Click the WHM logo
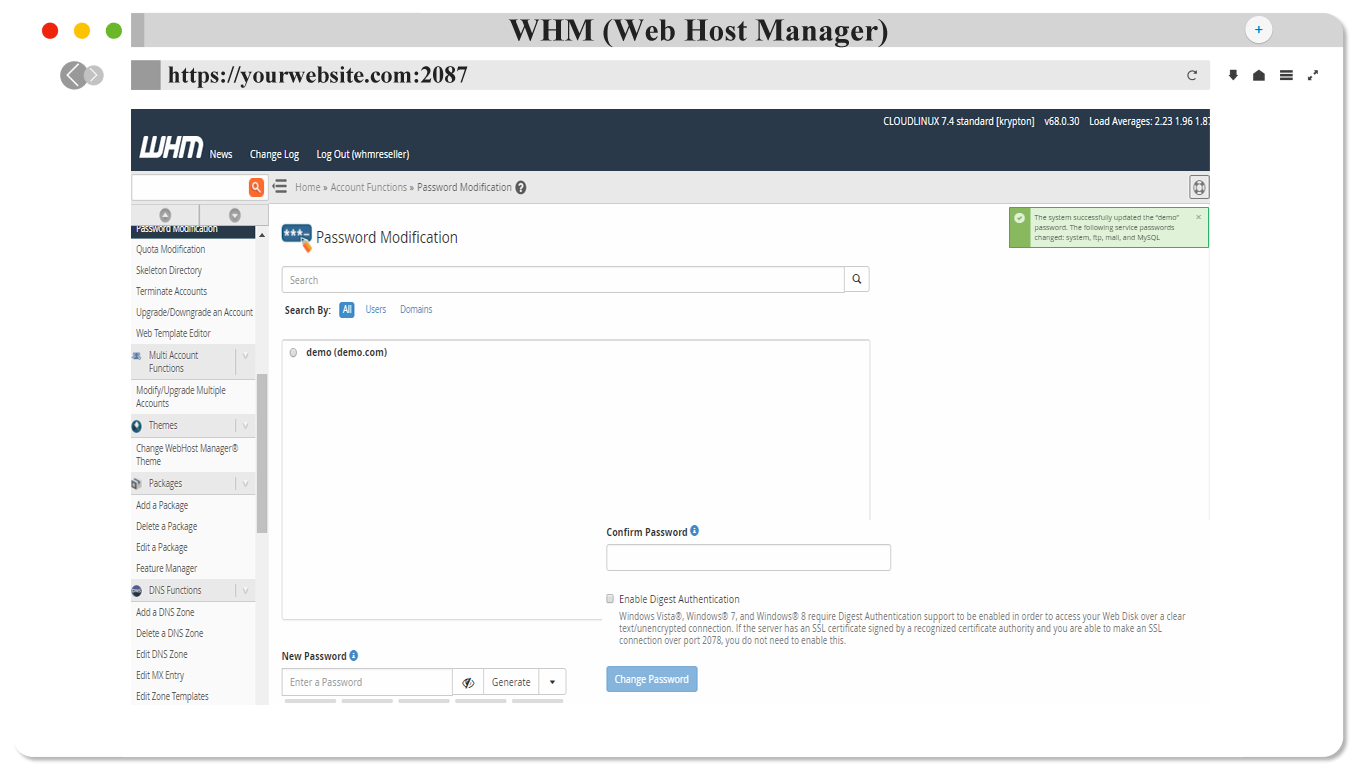 [x=171, y=147]
